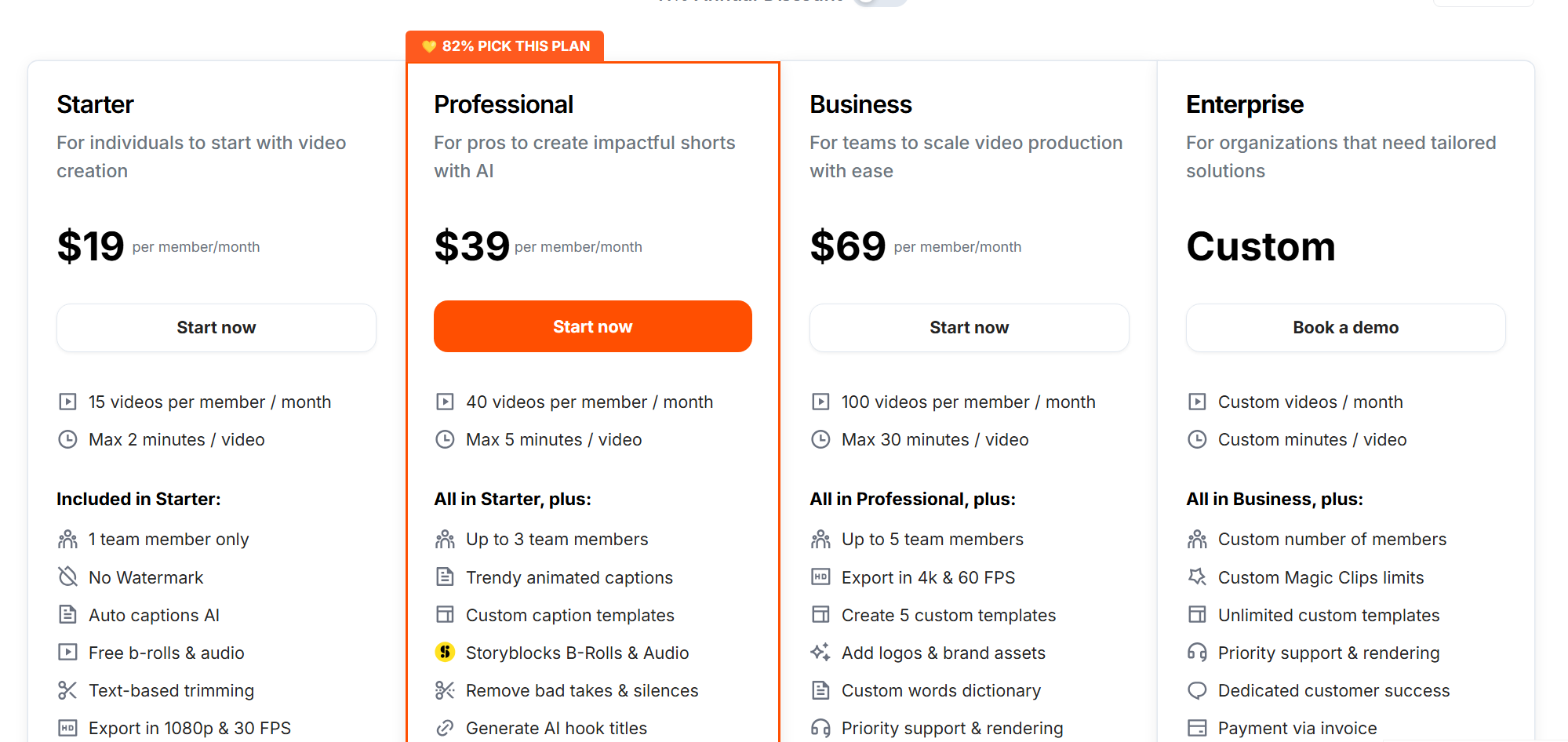Click play icon beside 40 videos per member
Viewport: 1568px width, 742px height.
click(x=445, y=402)
